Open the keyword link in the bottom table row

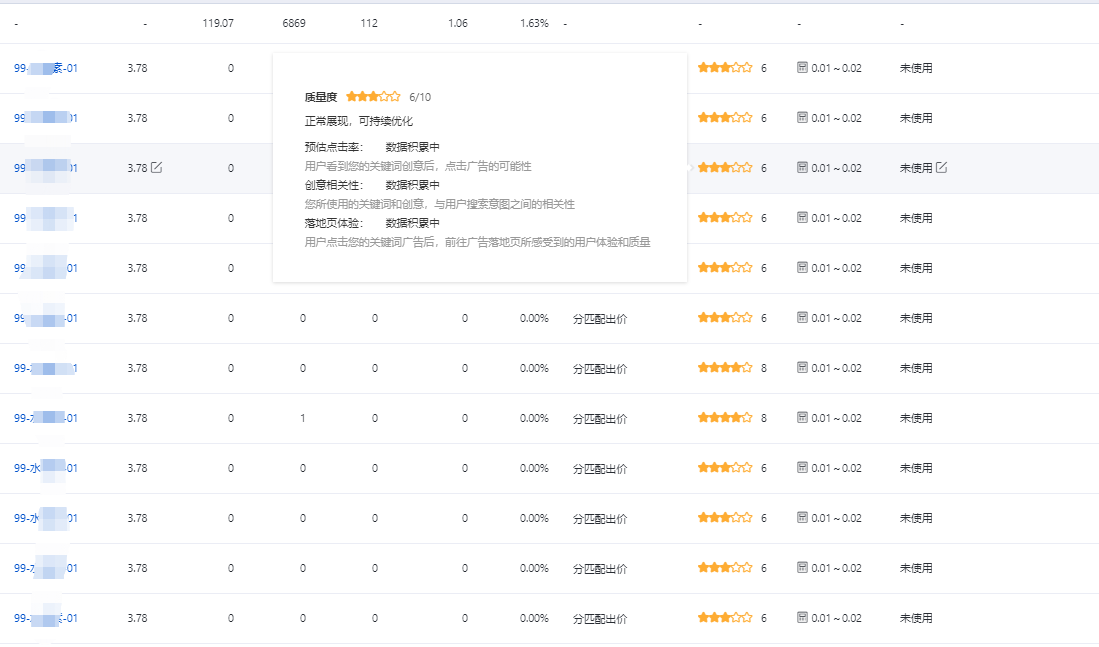[45, 618]
